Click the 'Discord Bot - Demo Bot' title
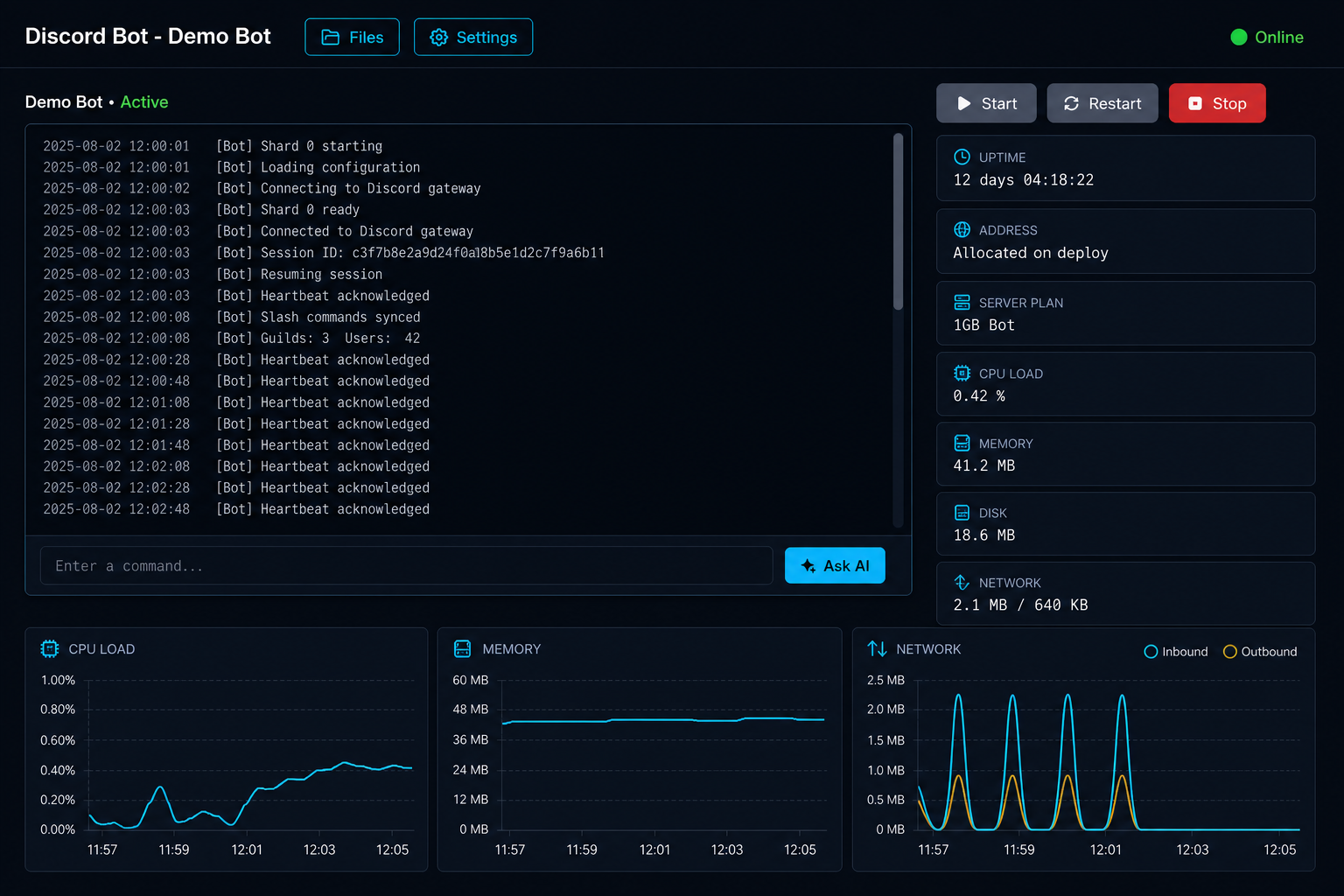The width and height of the screenshot is (1344, 896). click(x=148, y=36)
